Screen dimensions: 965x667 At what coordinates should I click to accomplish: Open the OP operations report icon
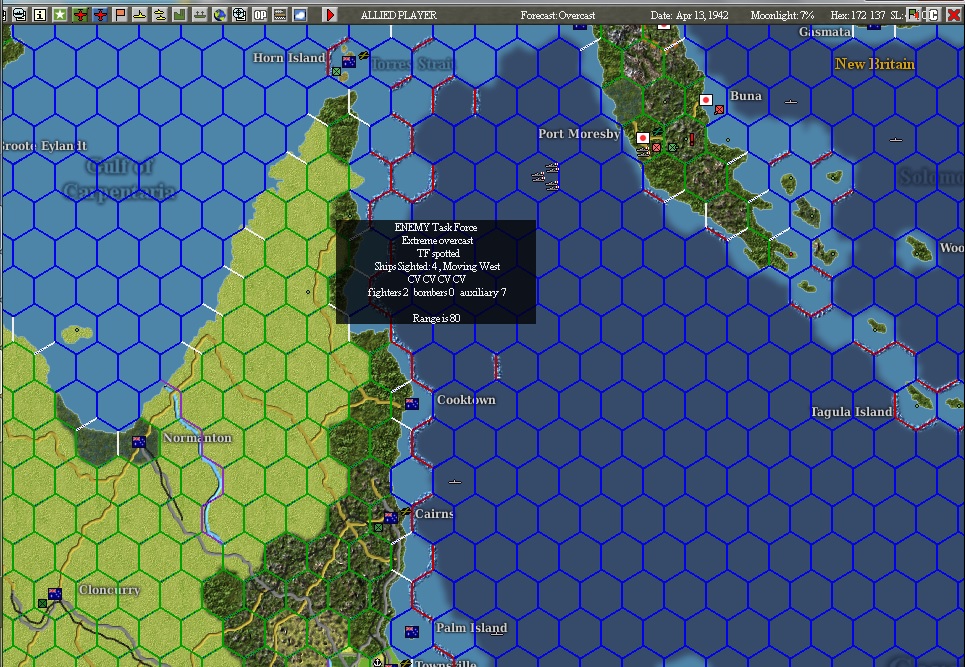tap(260, 15)
